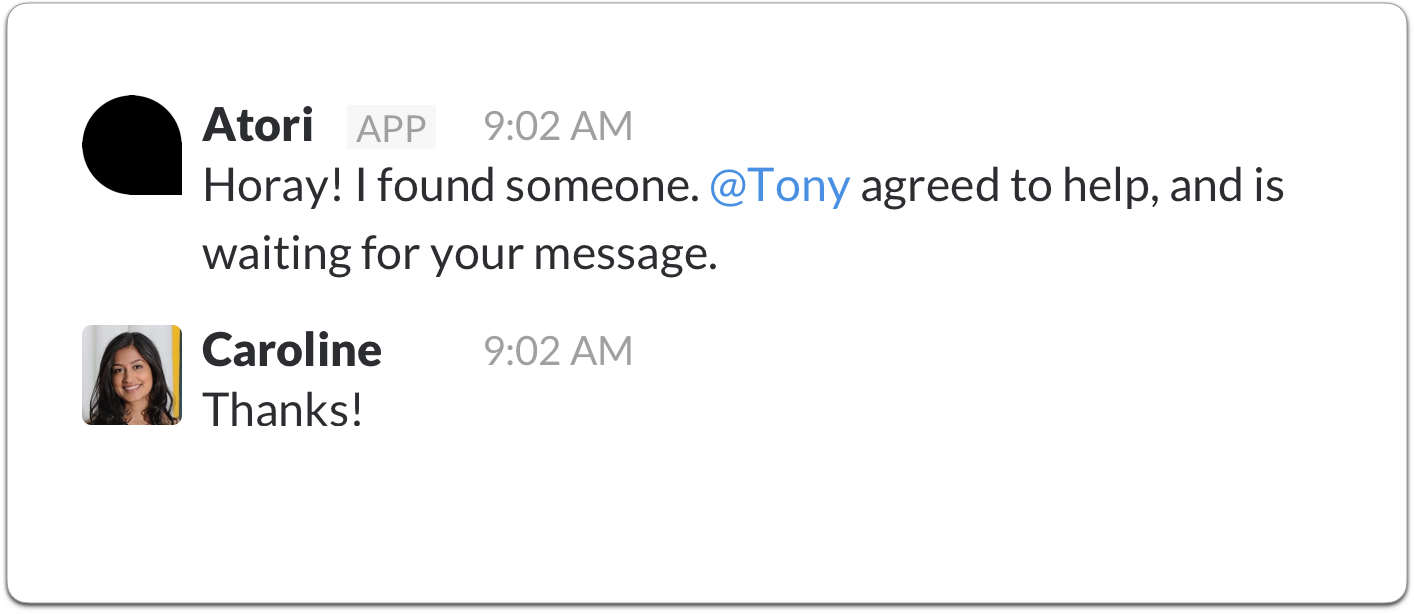Select Caroline's "Thanks!" message text
Viewport: 1414px width, 614px height.
tap(282, 410)
